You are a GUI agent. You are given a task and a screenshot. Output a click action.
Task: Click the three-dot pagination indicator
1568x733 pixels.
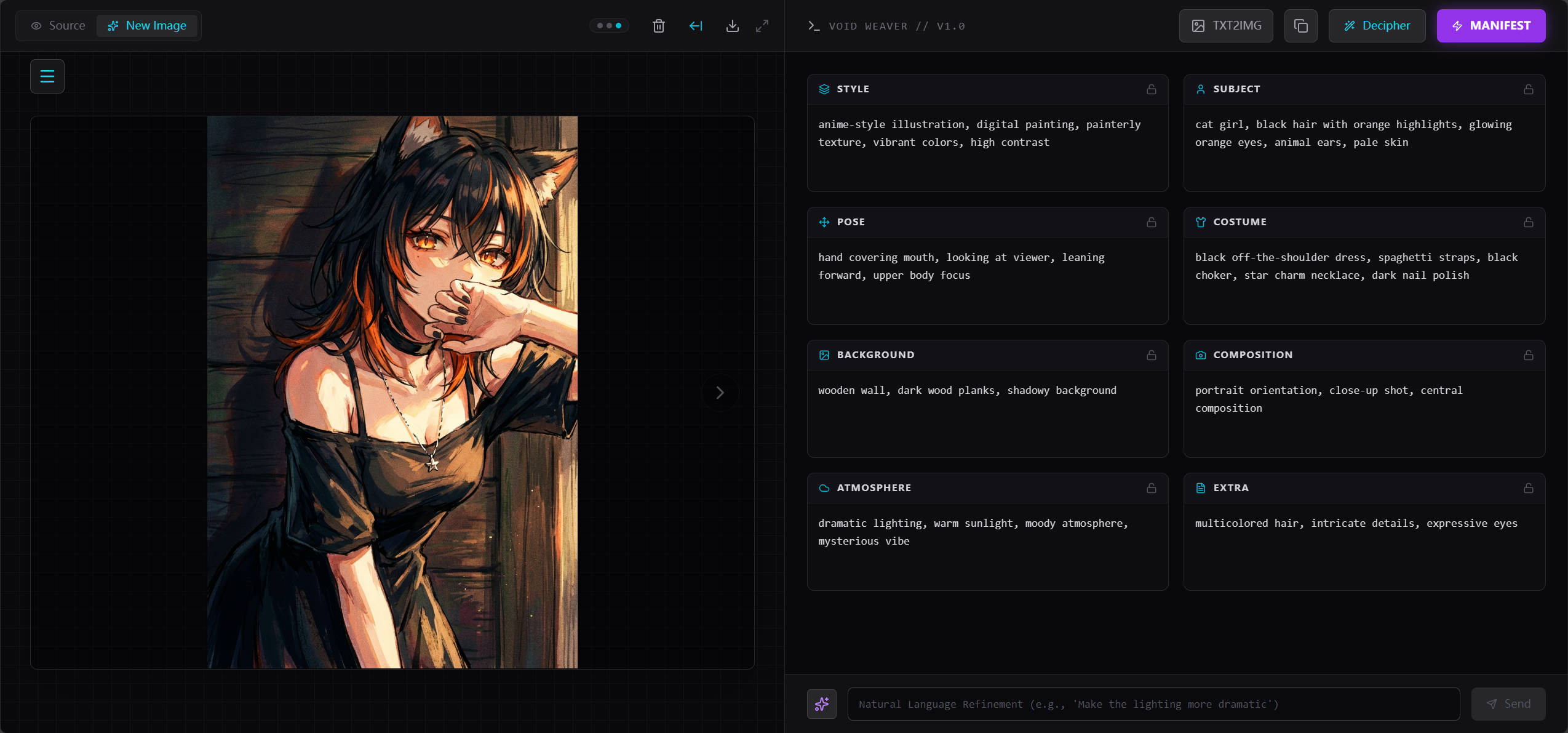tap(609, 26)
